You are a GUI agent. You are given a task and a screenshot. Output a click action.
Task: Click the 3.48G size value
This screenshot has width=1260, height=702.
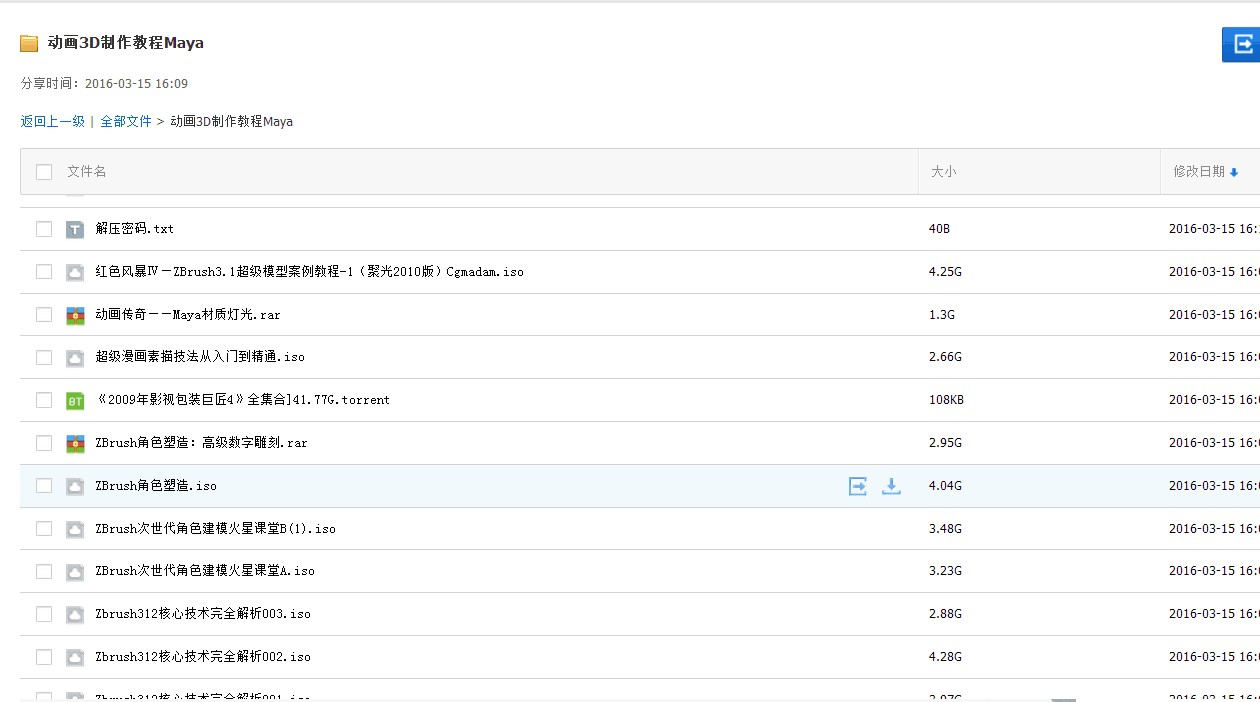945,529
